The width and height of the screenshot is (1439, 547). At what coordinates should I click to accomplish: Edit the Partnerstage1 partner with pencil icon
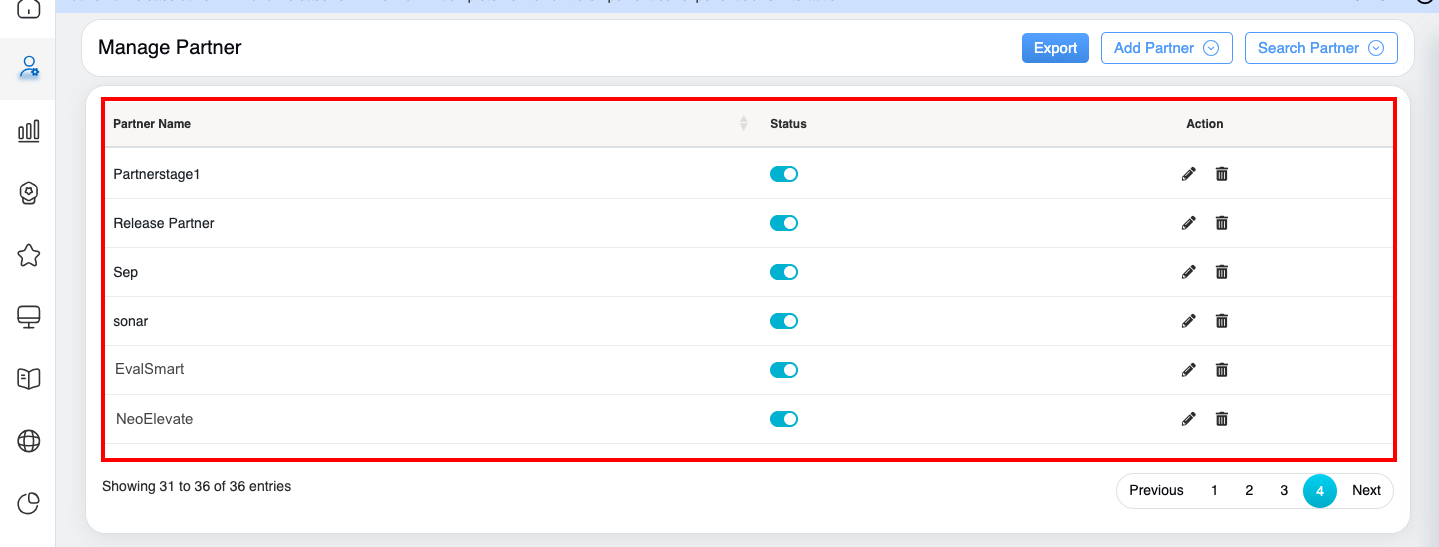tap(1188, 174)
